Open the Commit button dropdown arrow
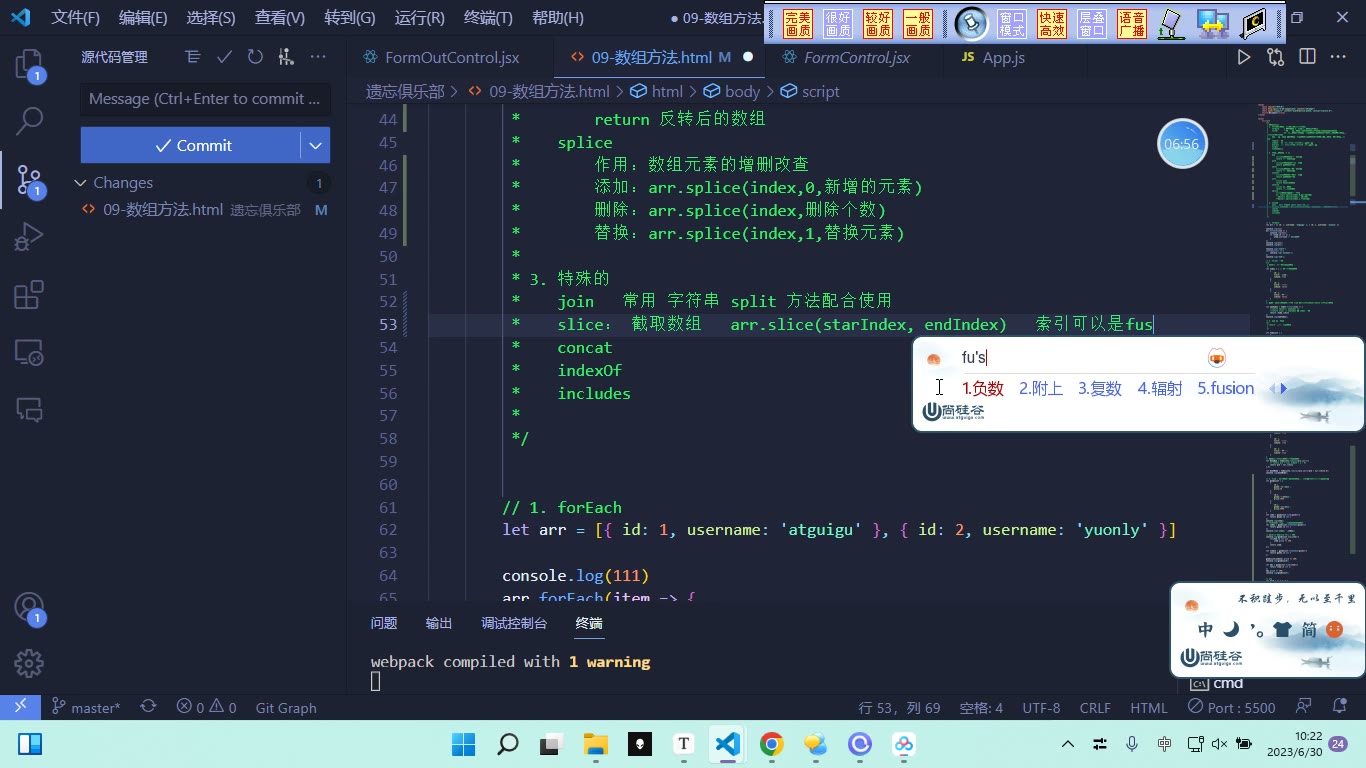Screen dimensions: 1366x768 click(x=315, y=145)
